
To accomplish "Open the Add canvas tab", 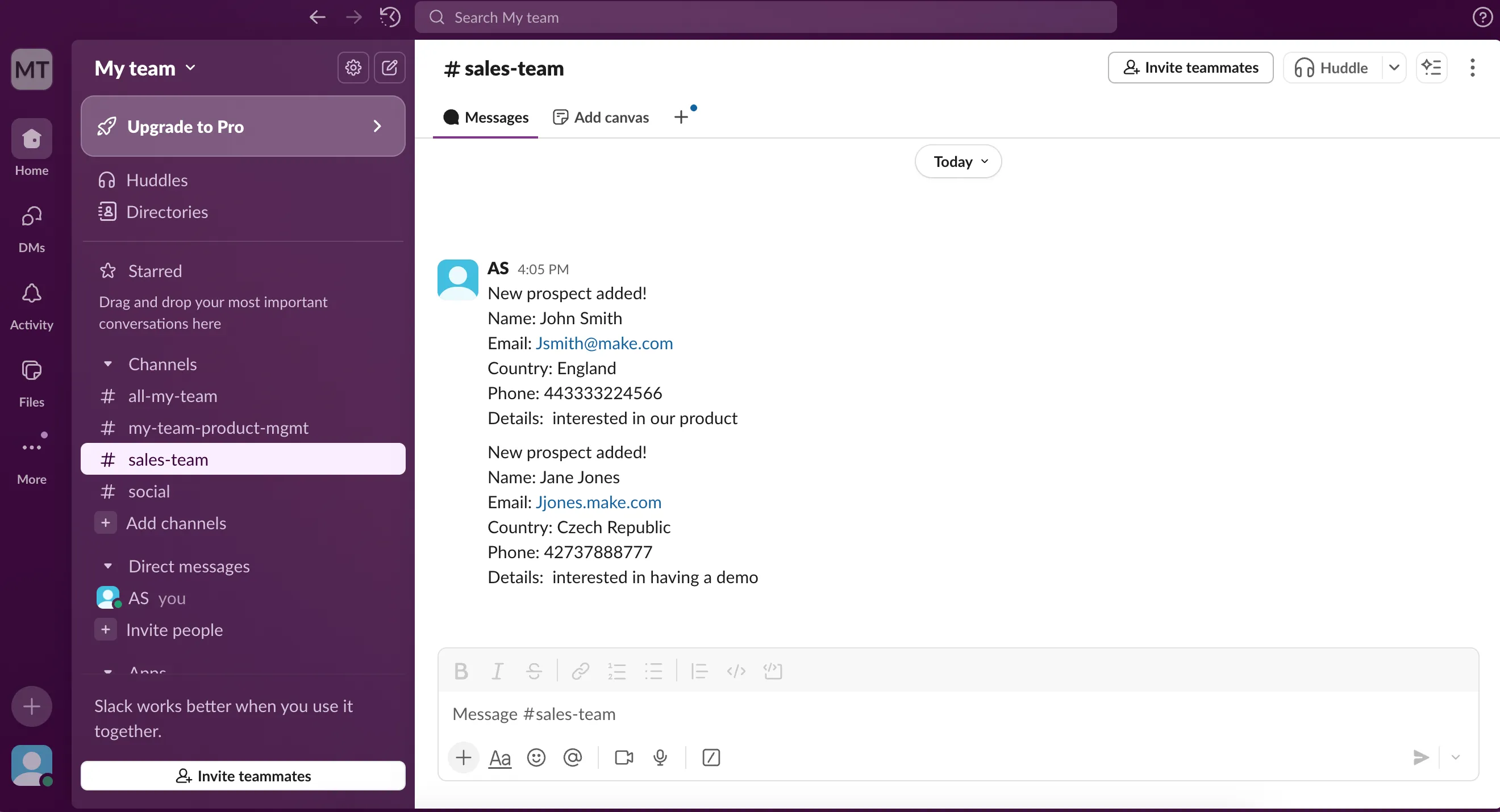I will 601,118.
